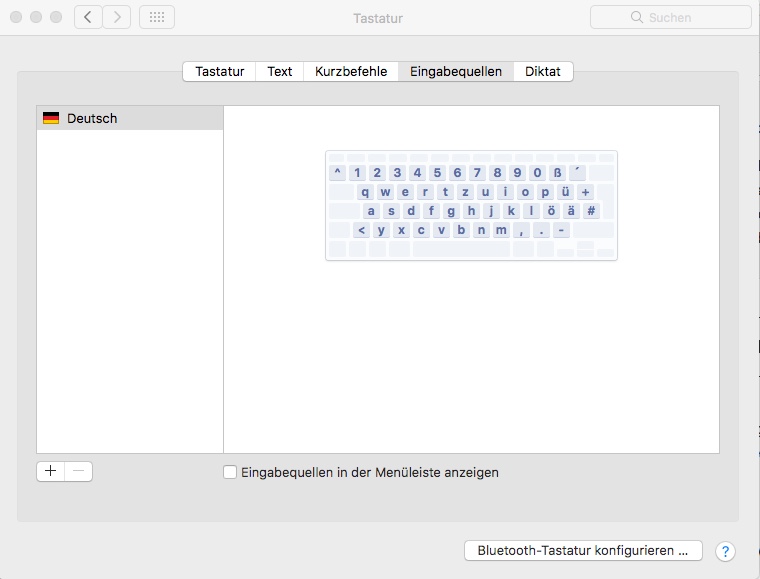The width and height of the screenshot is (760, 579).
Task: Switch to the Text tab
Action: tap(280, 71)
